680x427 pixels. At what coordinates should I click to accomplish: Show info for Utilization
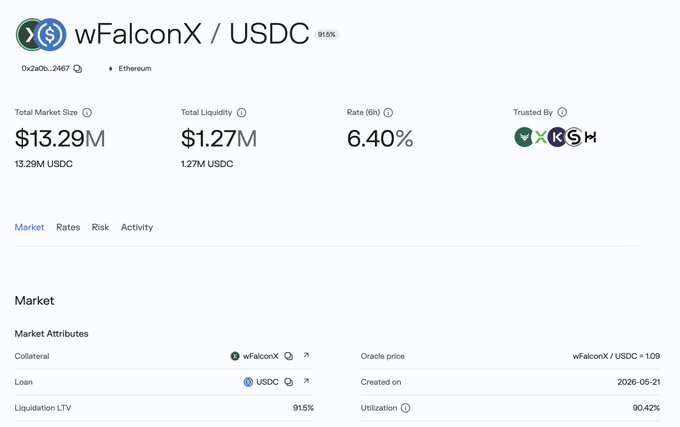(405, 408)
